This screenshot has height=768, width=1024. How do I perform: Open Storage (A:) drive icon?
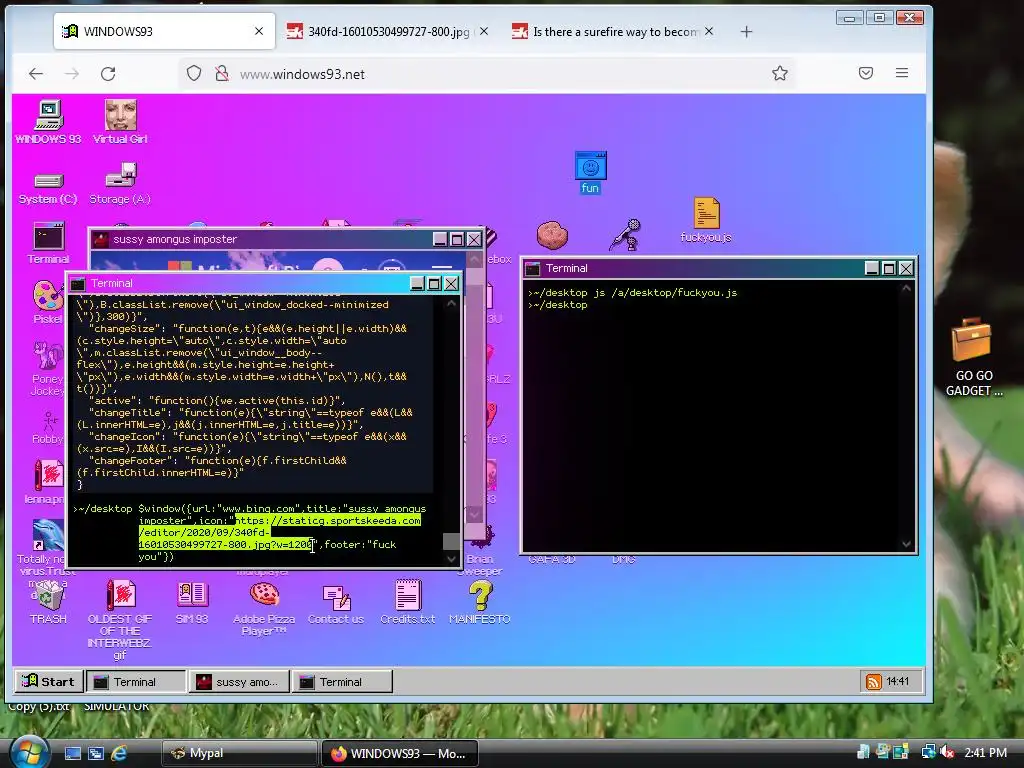pyautogui.click(x=120, y=185)
